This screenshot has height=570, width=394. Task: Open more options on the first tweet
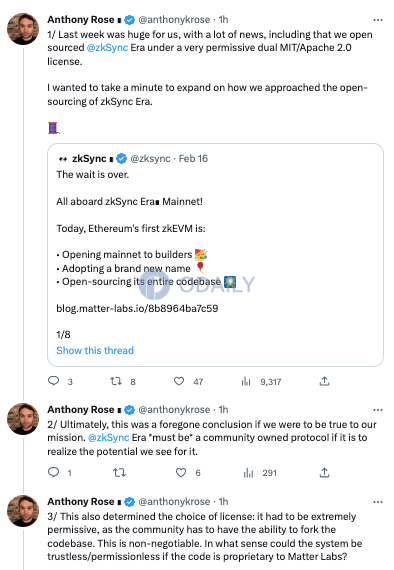[378, 20]
